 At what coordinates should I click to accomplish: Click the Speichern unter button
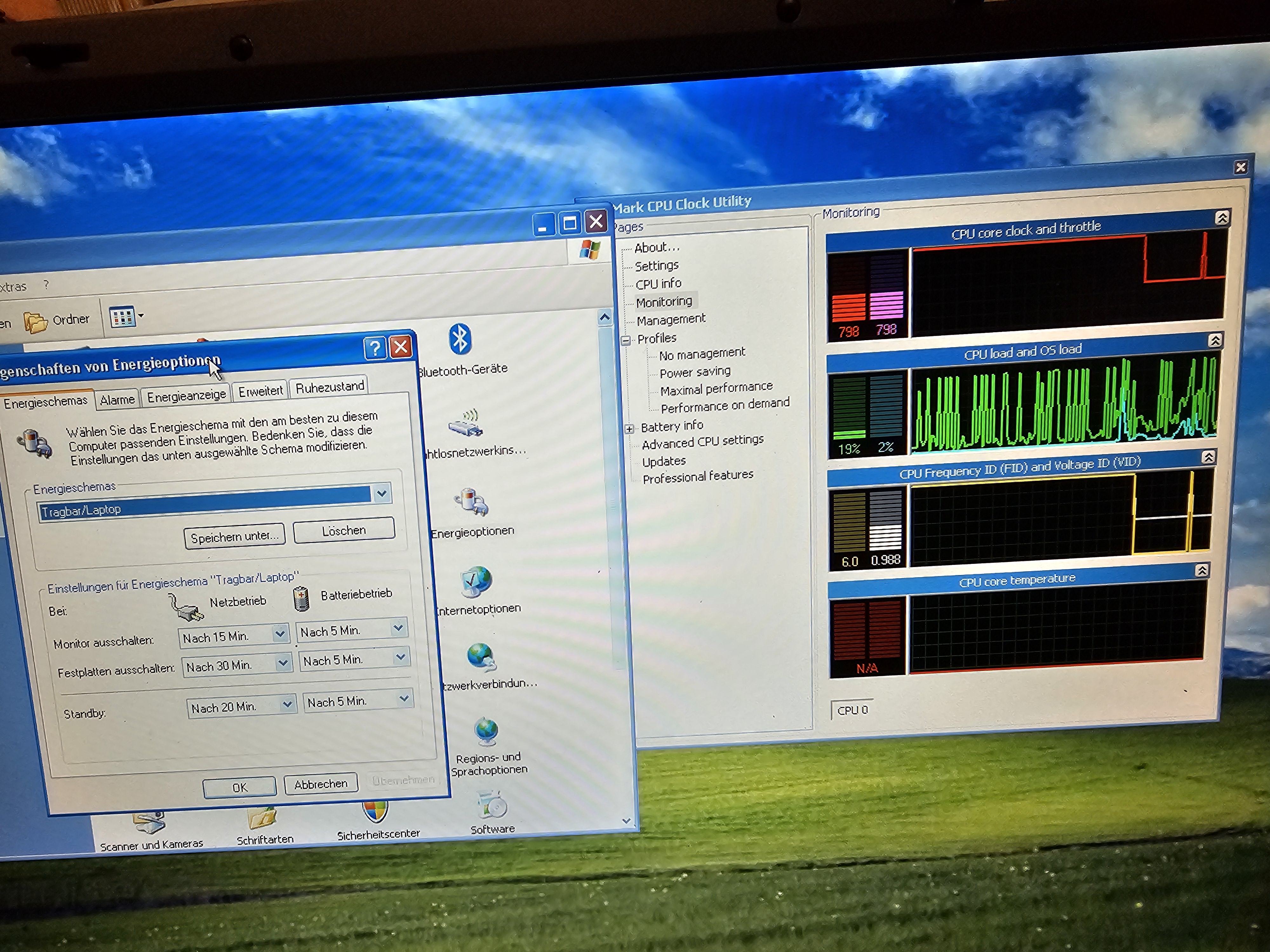pos(234,537)
